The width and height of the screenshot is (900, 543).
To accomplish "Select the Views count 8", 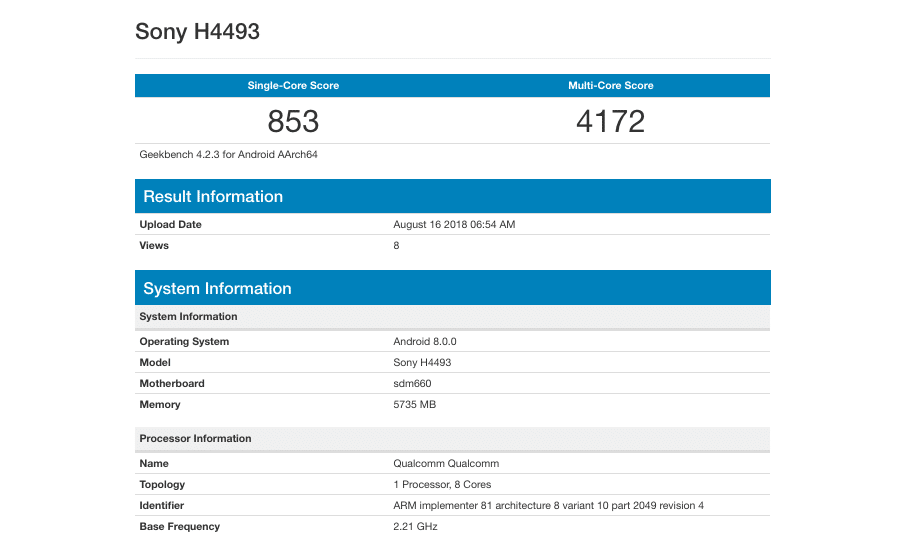I will point(396,246).
